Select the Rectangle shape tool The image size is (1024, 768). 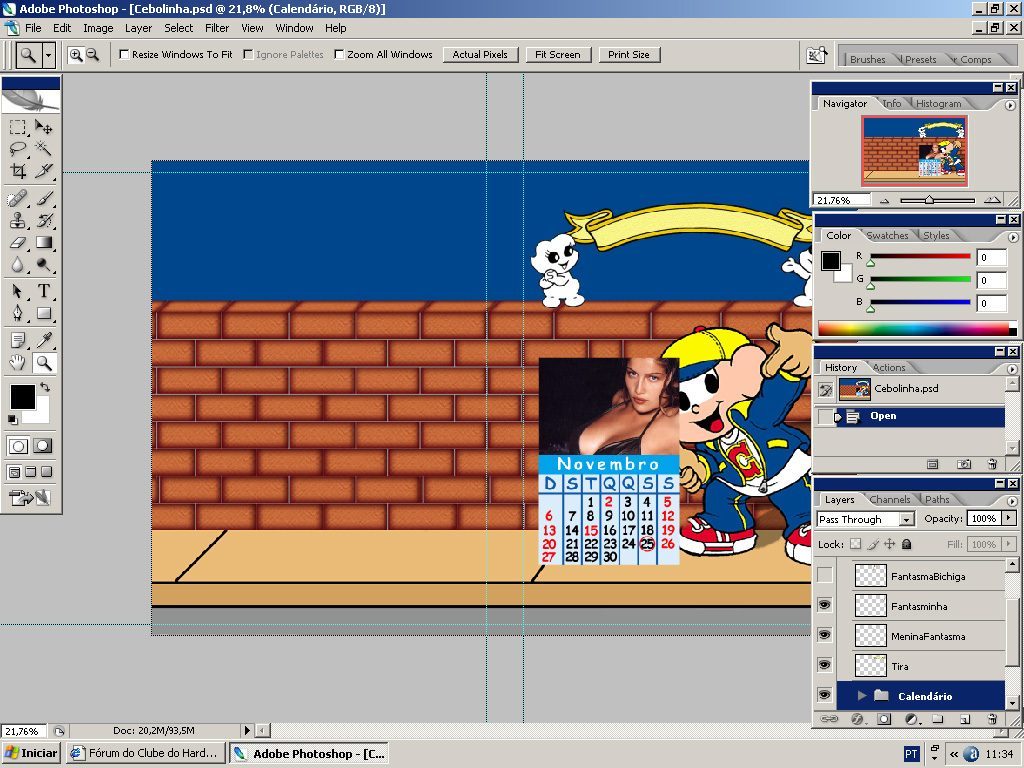(x=44, y=313)
